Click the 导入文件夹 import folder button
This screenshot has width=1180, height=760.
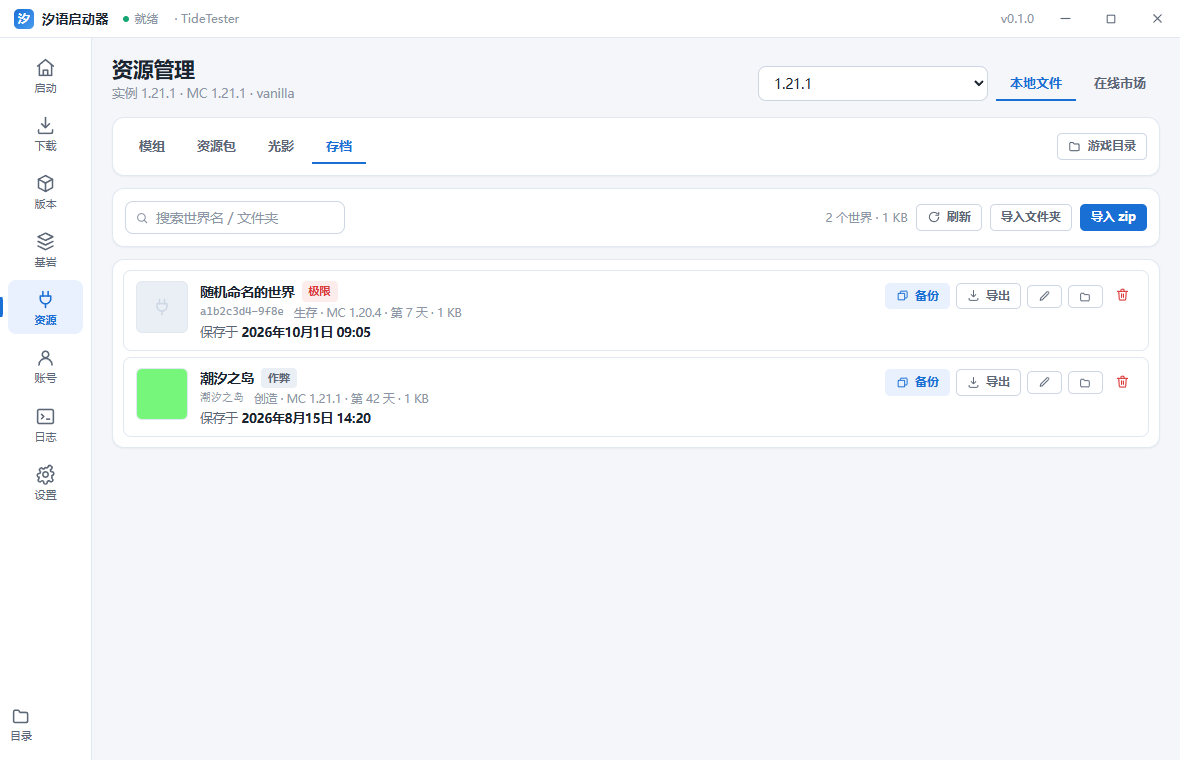(x=1030, y=217)
